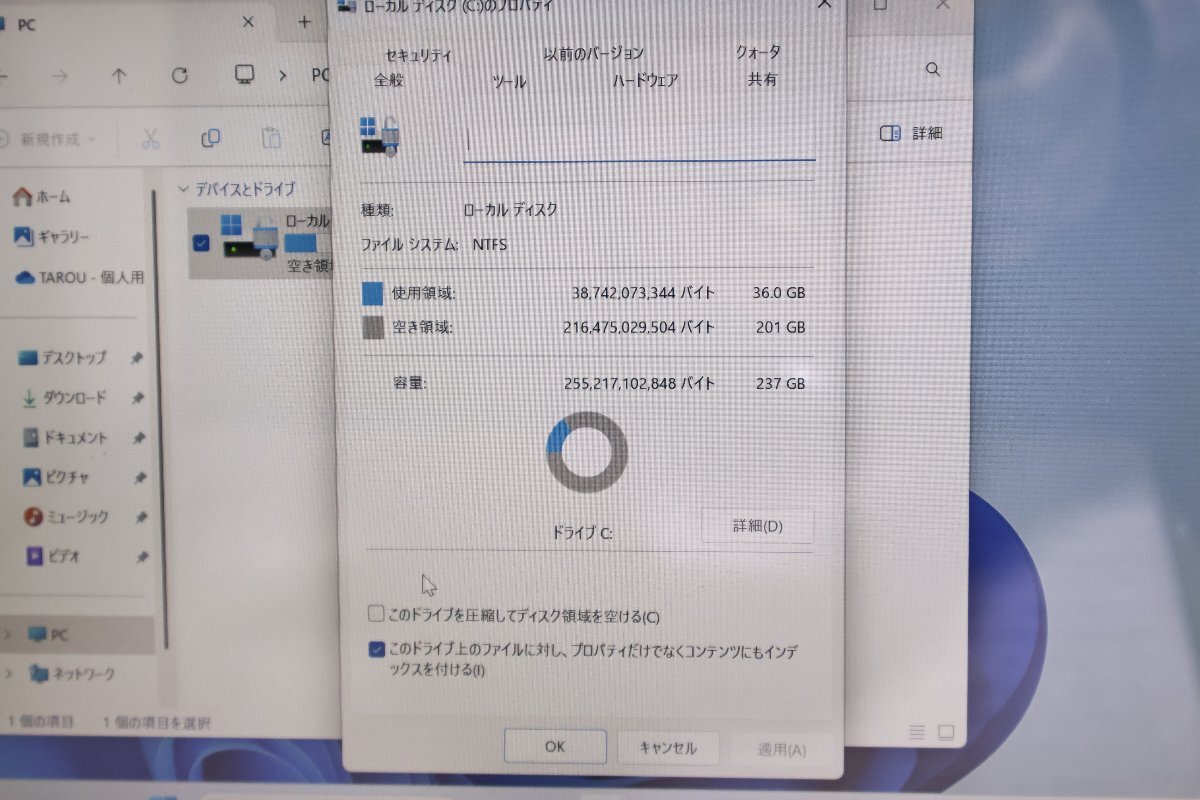
Task: Switch to the ハードウェア tab
Action: click(x=645, y=81)
